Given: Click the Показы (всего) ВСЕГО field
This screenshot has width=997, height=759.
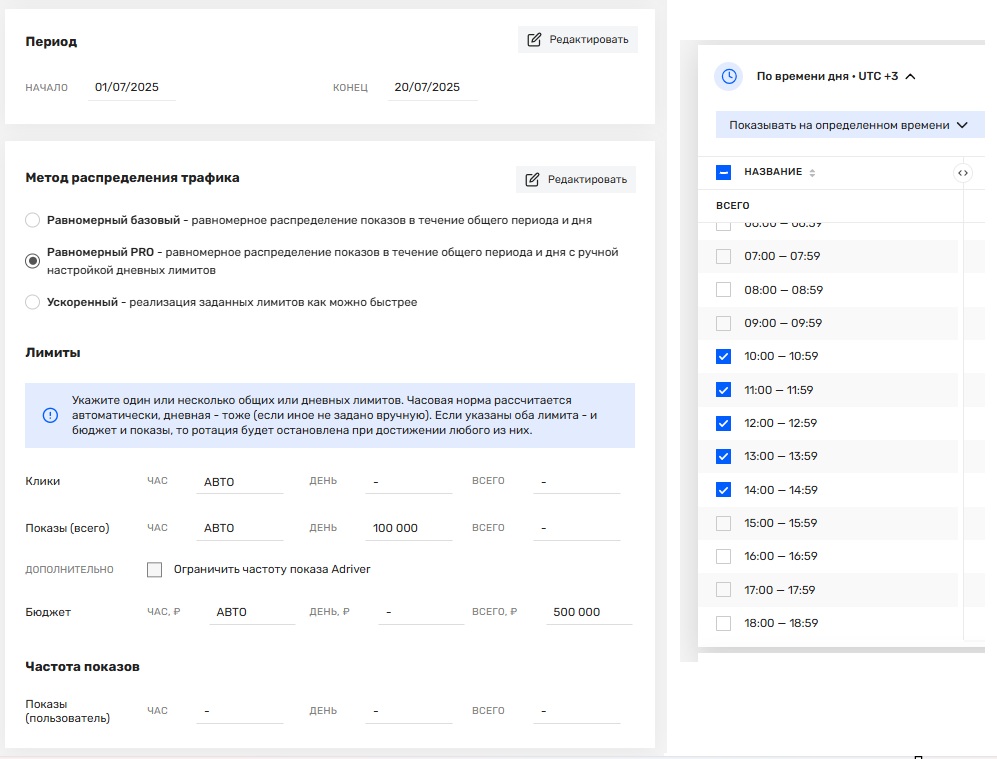Looking at the screenshot, I should click(577, 528).
